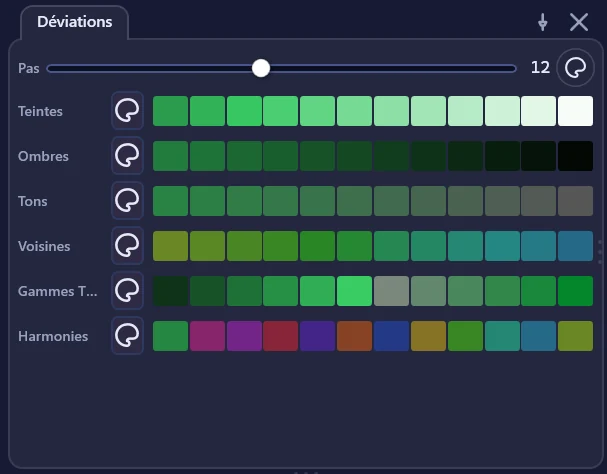
Task: Click the Pas slider handle
Action: coord(261,68)
